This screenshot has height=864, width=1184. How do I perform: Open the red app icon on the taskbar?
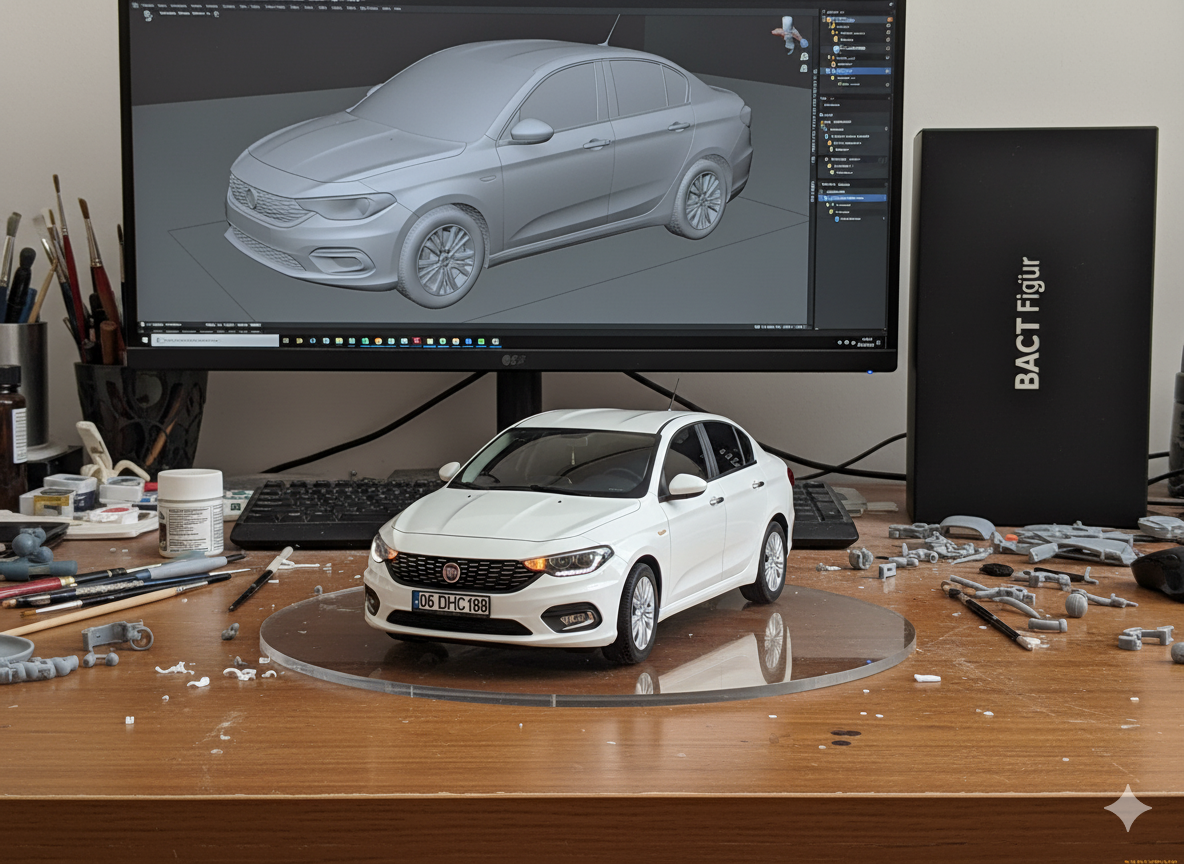(x=416, y=341)
